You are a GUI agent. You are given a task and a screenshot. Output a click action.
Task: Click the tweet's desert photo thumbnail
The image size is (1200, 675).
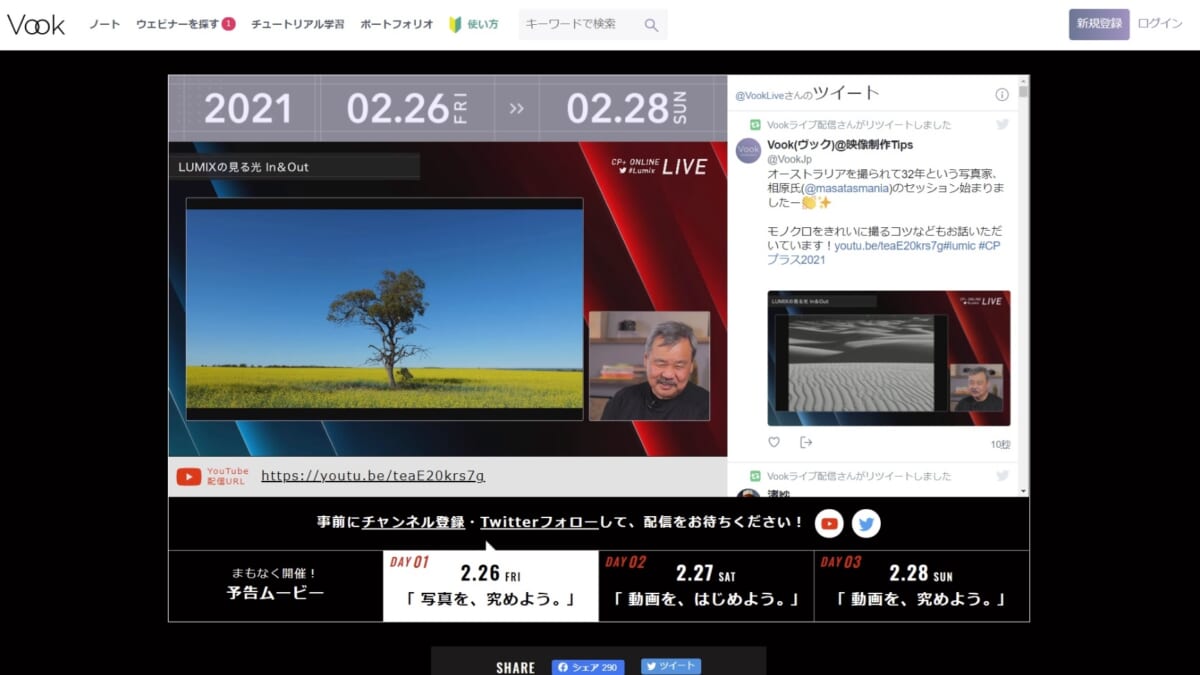pos(888,358)
